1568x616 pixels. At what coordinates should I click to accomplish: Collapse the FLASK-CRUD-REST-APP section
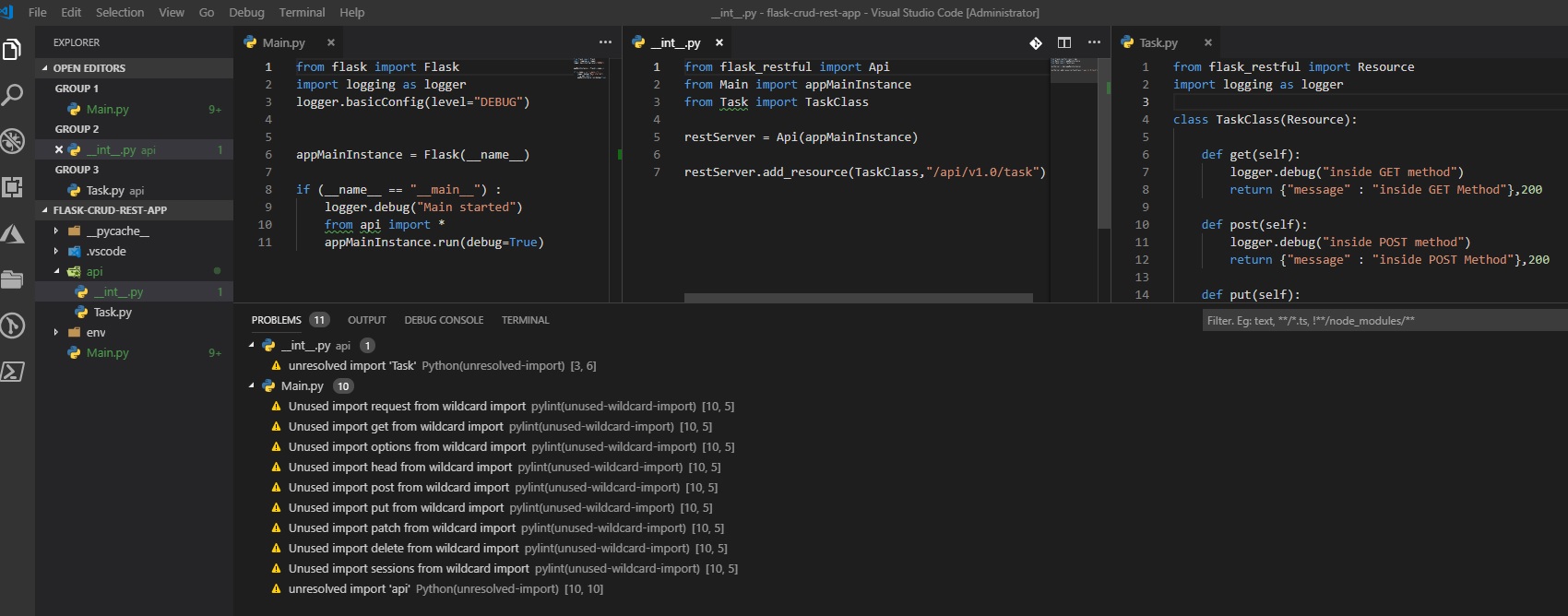click(x=134, y=210)
